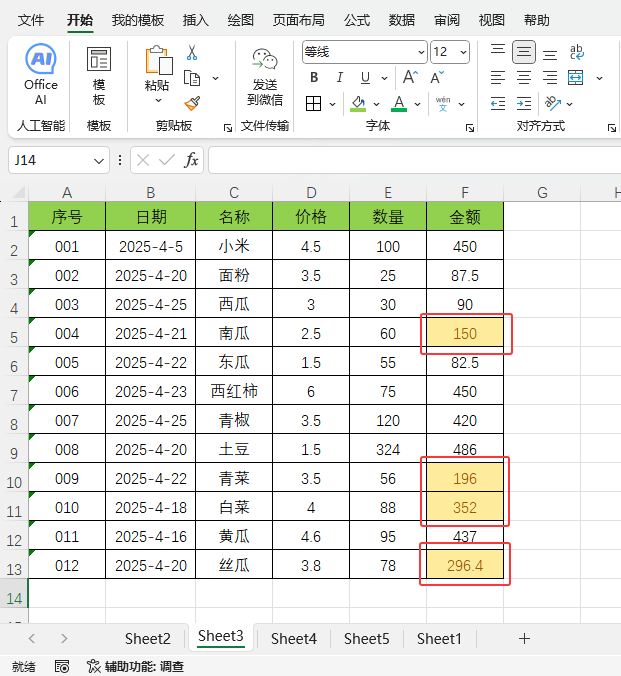Viewport: 621px width, 676px height.
Task: Send file via 发送到微信
Action: 265,76
